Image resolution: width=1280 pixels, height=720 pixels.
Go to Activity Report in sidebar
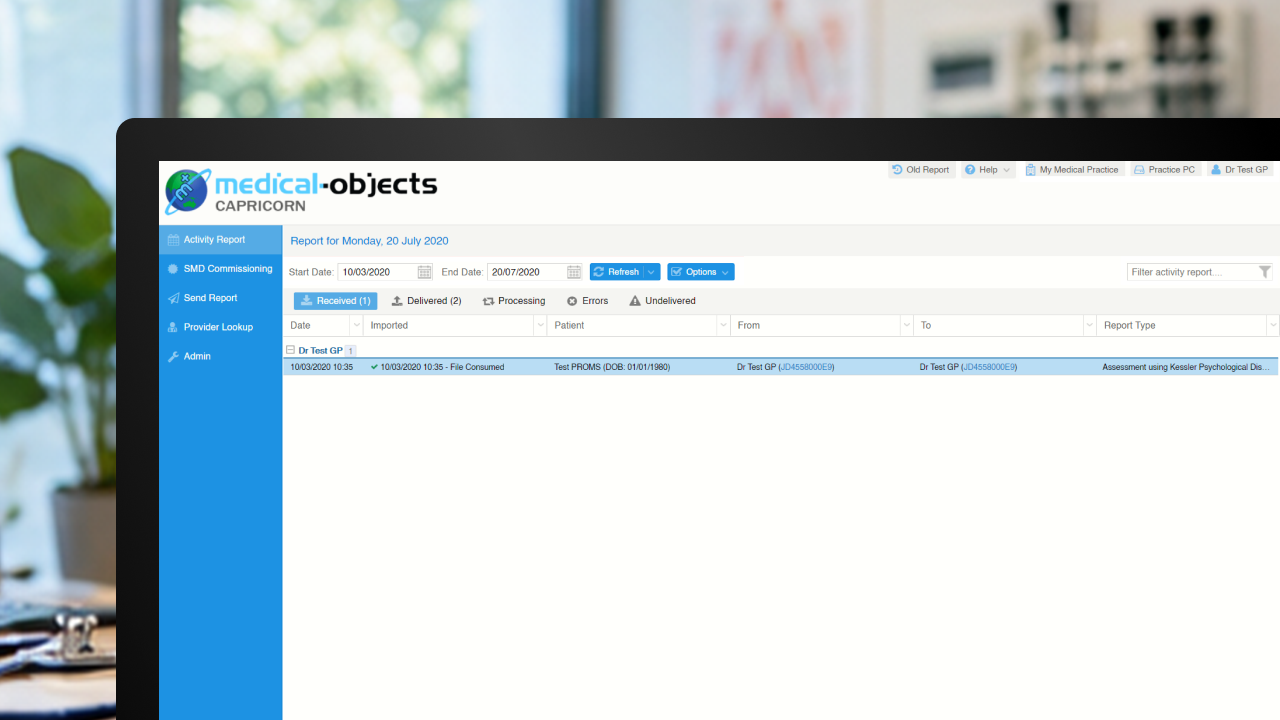pyautogui.click(x=221, y=240)
